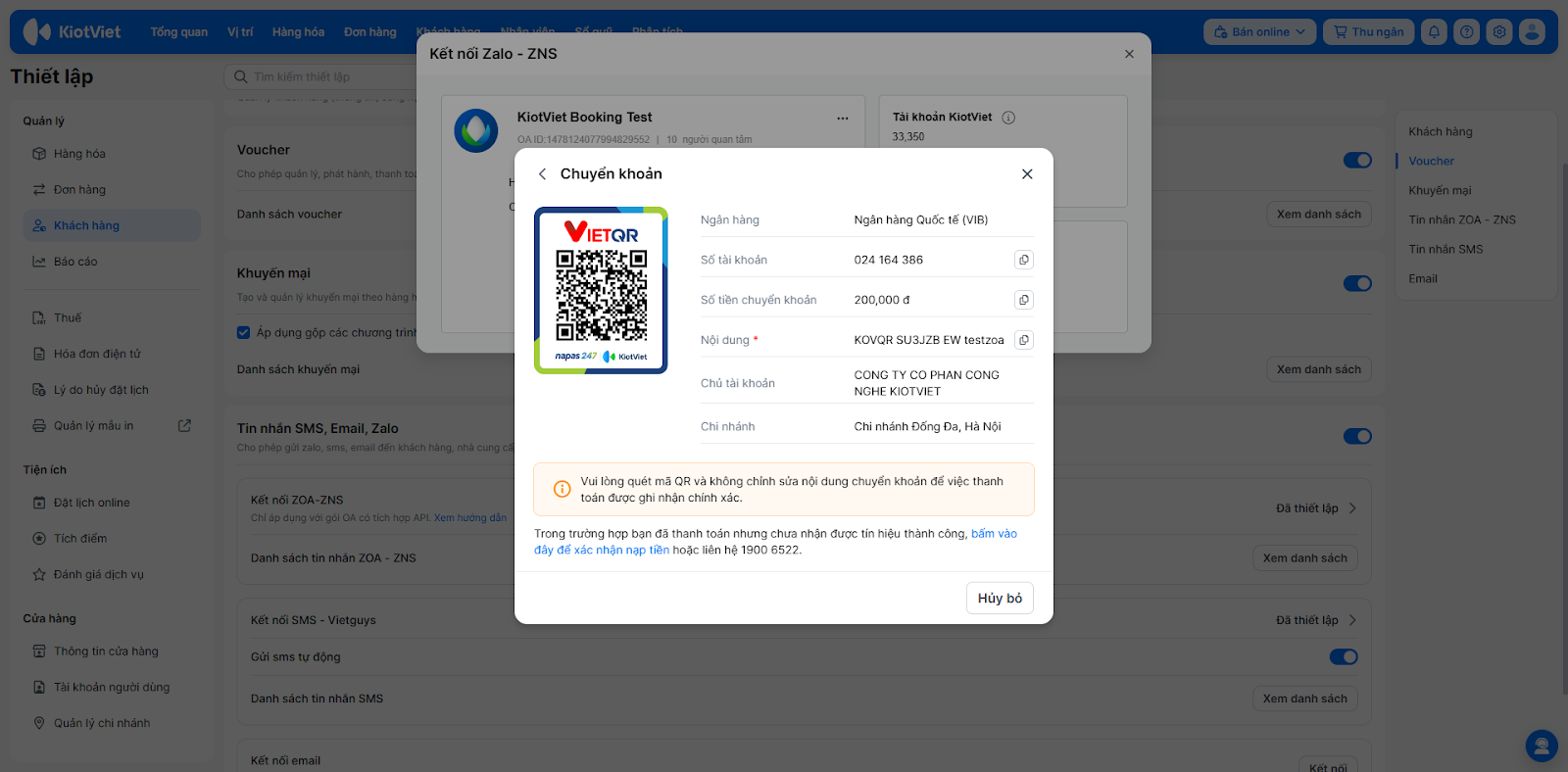Open the confirm top-up link 'bấm vào đây'

[x=994, y=534]
